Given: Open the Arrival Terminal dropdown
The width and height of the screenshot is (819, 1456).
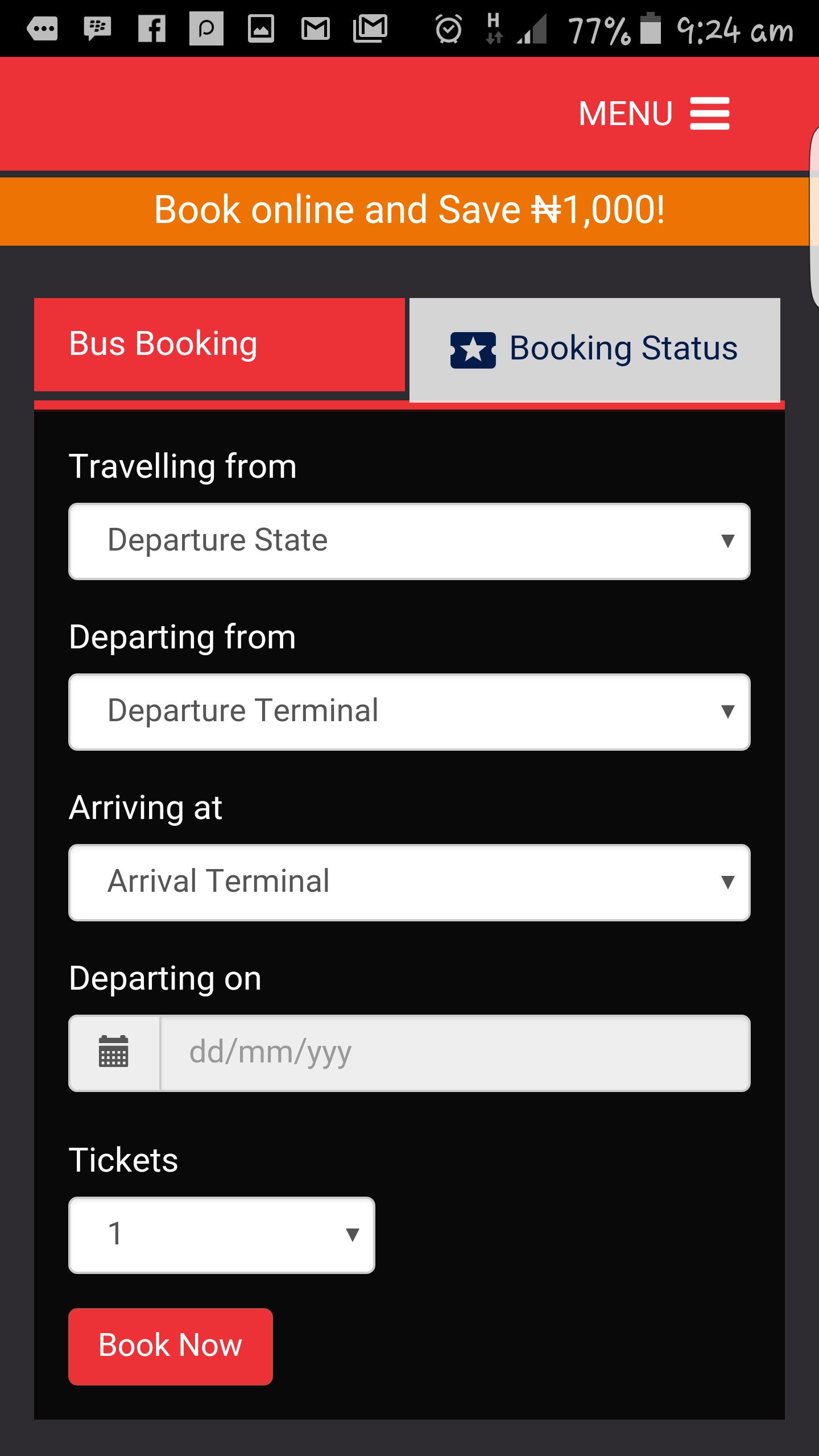Looking at the screenshot, I should click(409, 882).
